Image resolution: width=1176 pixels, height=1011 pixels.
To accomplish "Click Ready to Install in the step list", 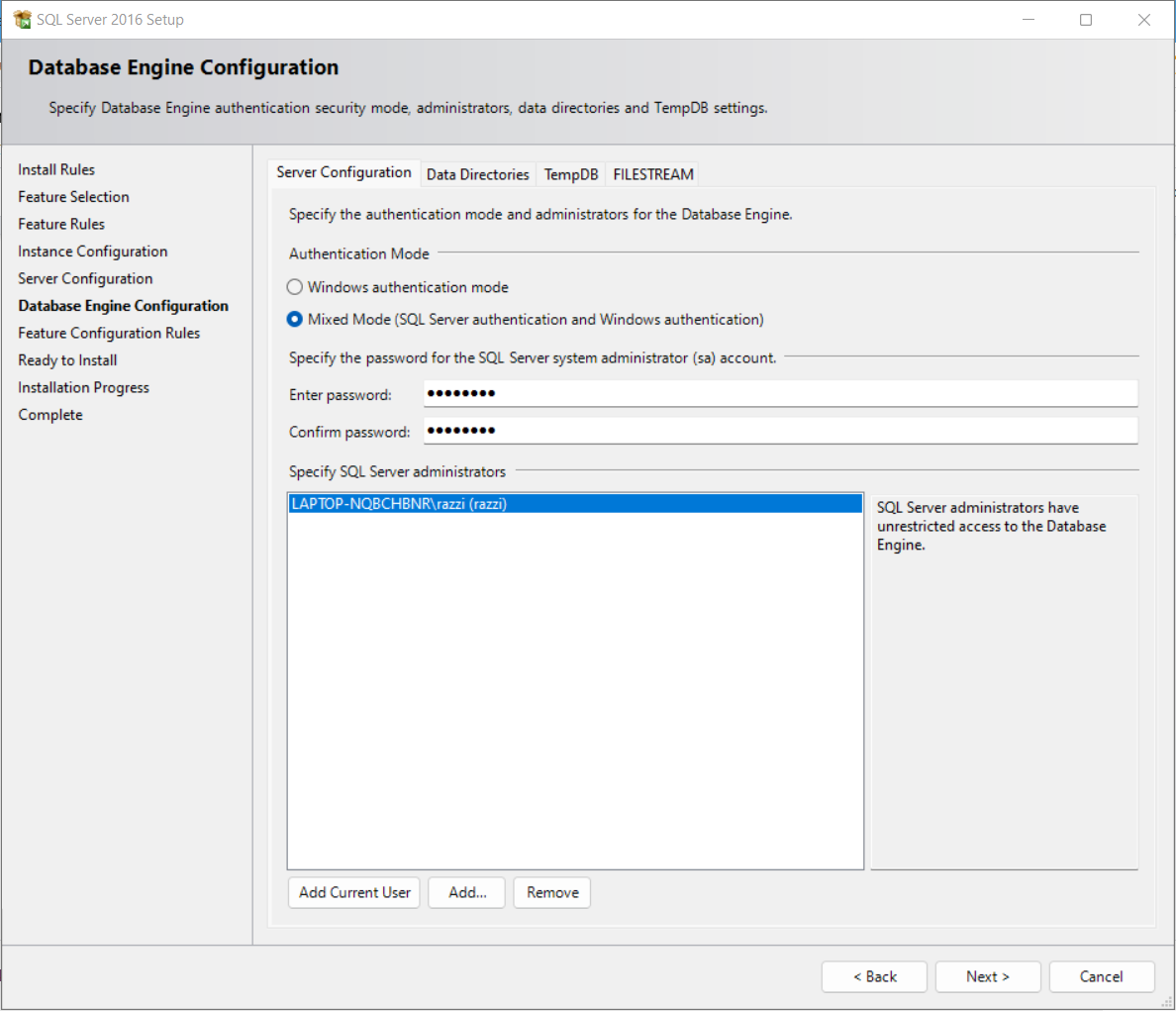I will pyautogui.click(x=67, y=360).
